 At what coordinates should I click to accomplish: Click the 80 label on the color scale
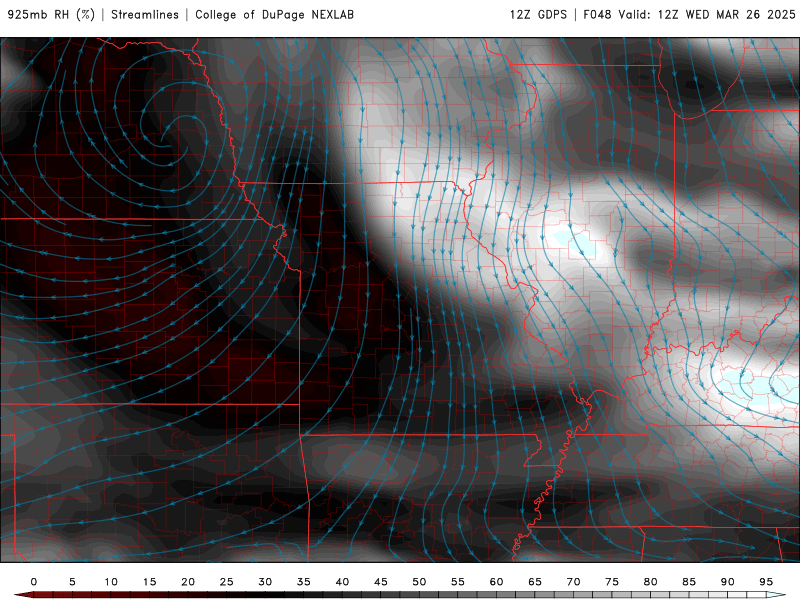click(651, 582)
